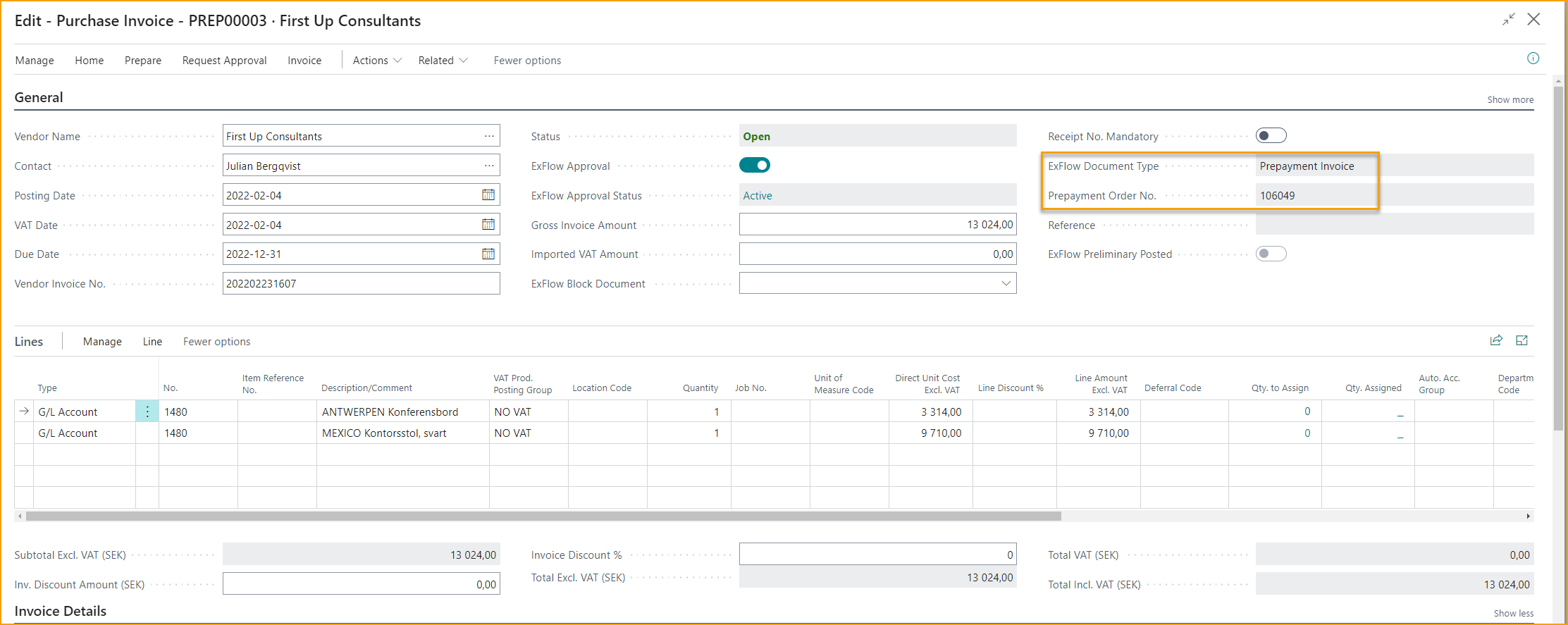Click the Imported VAT Amount field

coord(877,254)
